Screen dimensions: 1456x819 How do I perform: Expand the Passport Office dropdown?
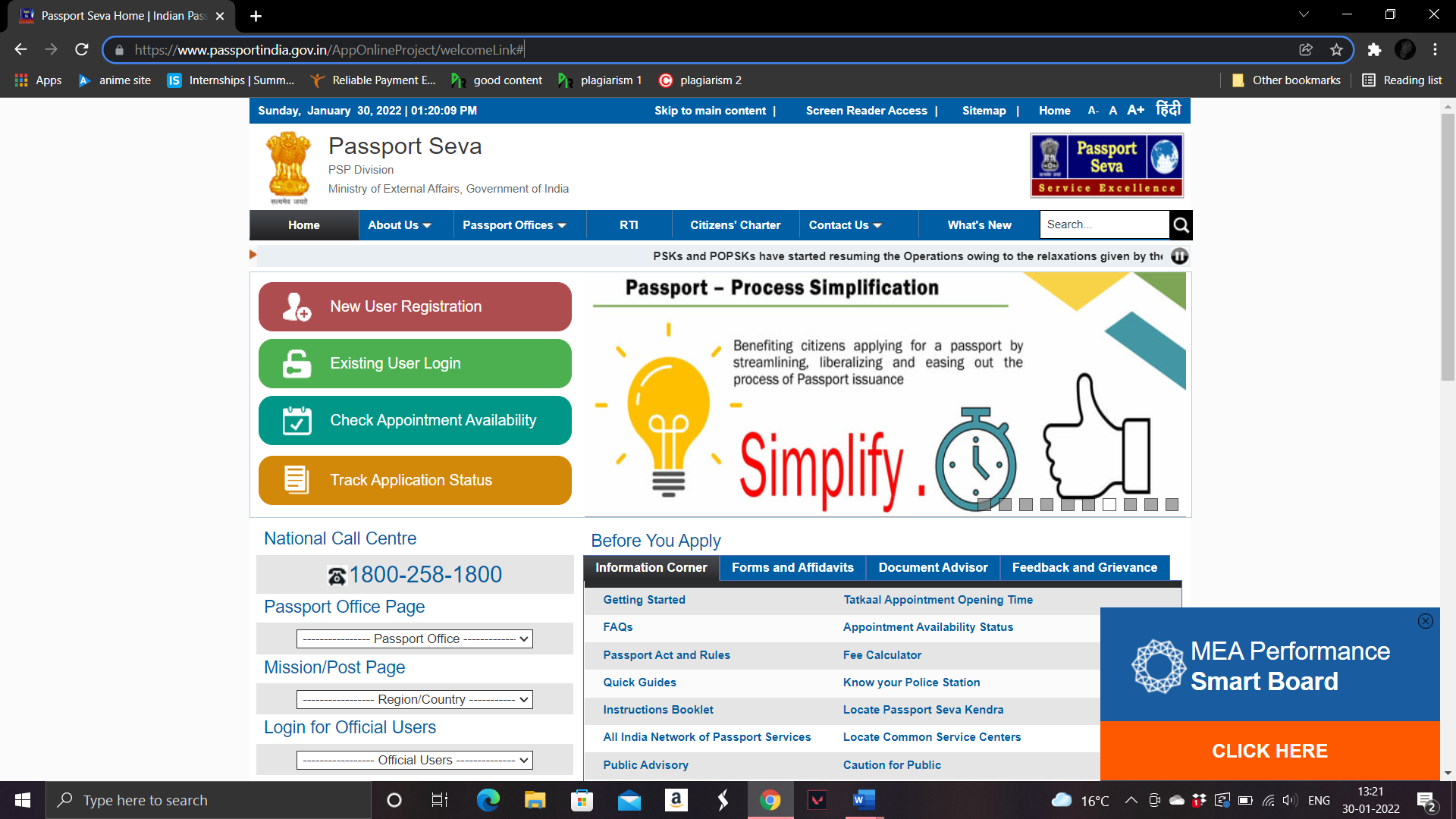[x=415, y=638]
